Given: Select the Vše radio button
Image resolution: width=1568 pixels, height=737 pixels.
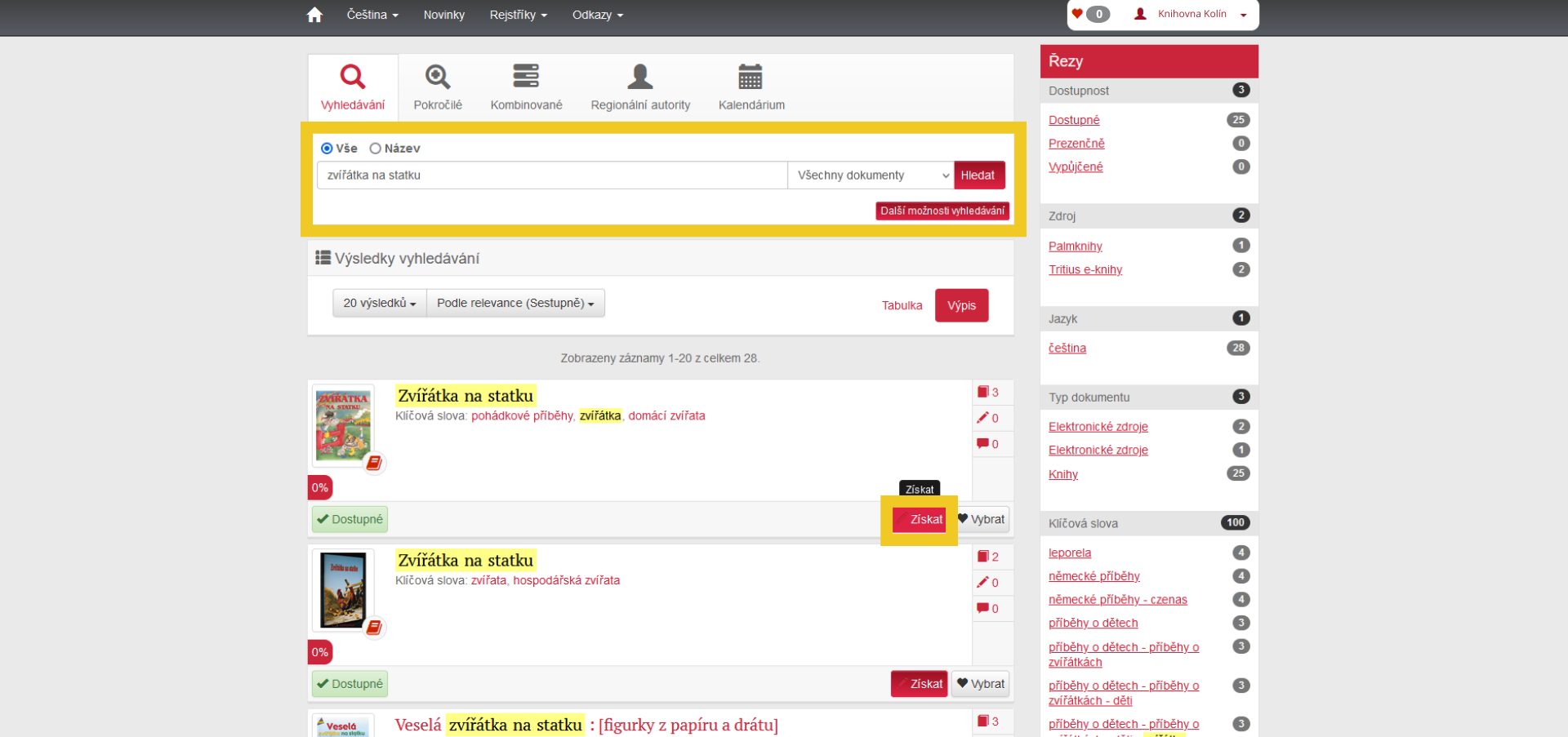Looking at the screenshot, I should pos(327,149).
